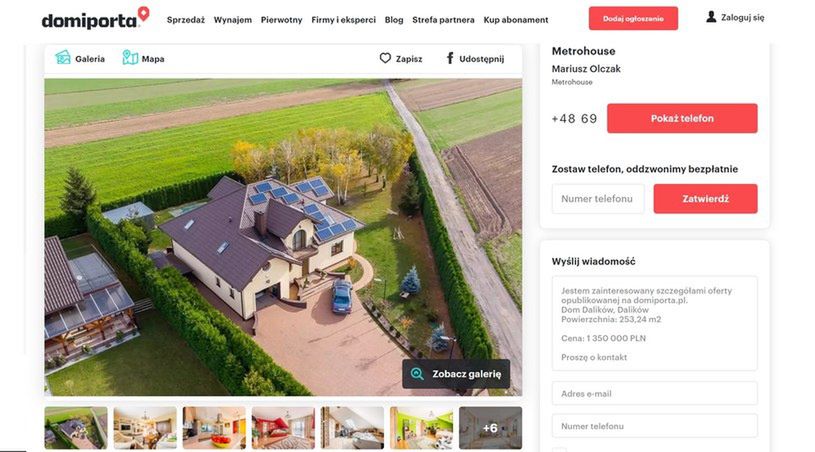This screenshot has width=815, height=452.
Task: Click the magnifier icon in Zobacz galerię
Action: (417, 374)
